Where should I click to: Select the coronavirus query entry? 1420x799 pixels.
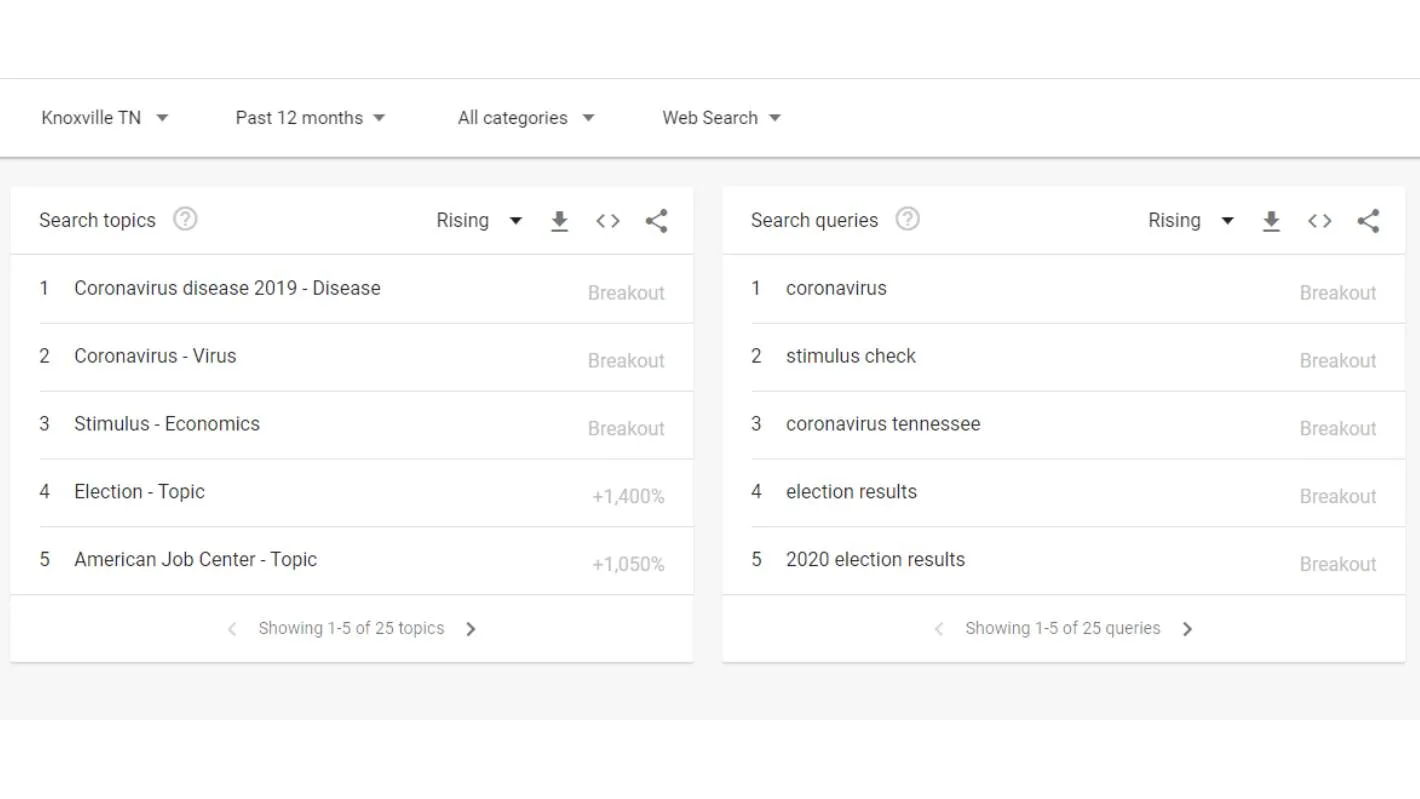pos(836,288)
